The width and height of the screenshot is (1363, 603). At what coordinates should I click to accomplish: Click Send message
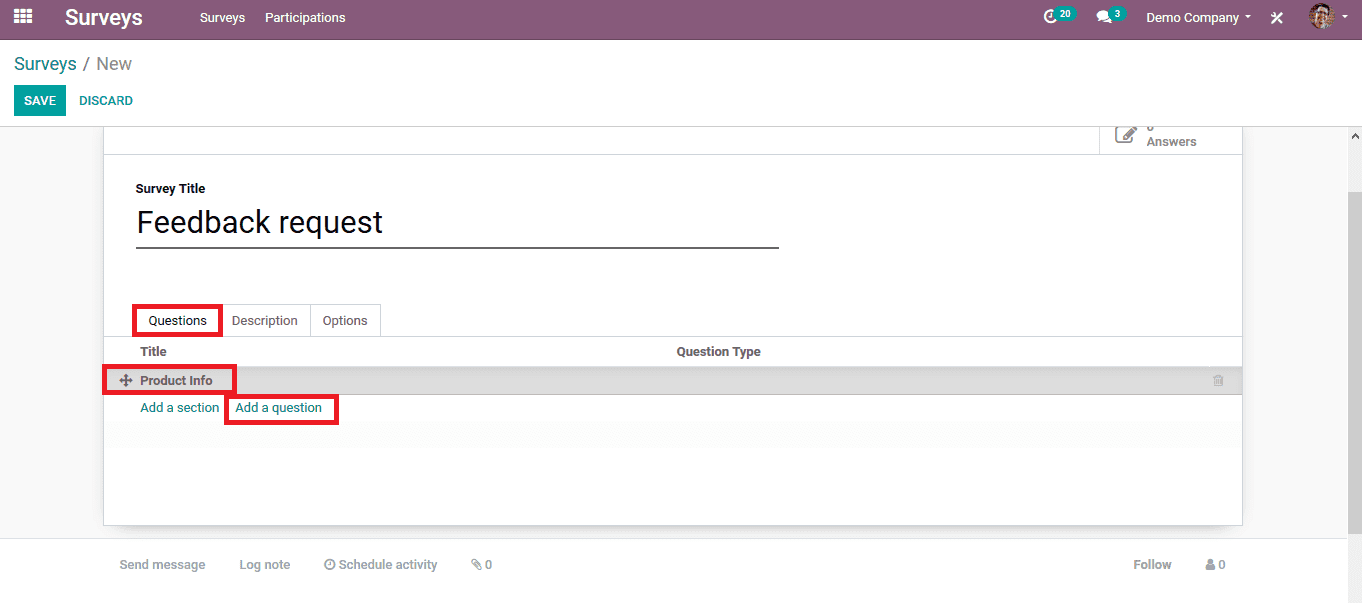[x=162, y=565]
